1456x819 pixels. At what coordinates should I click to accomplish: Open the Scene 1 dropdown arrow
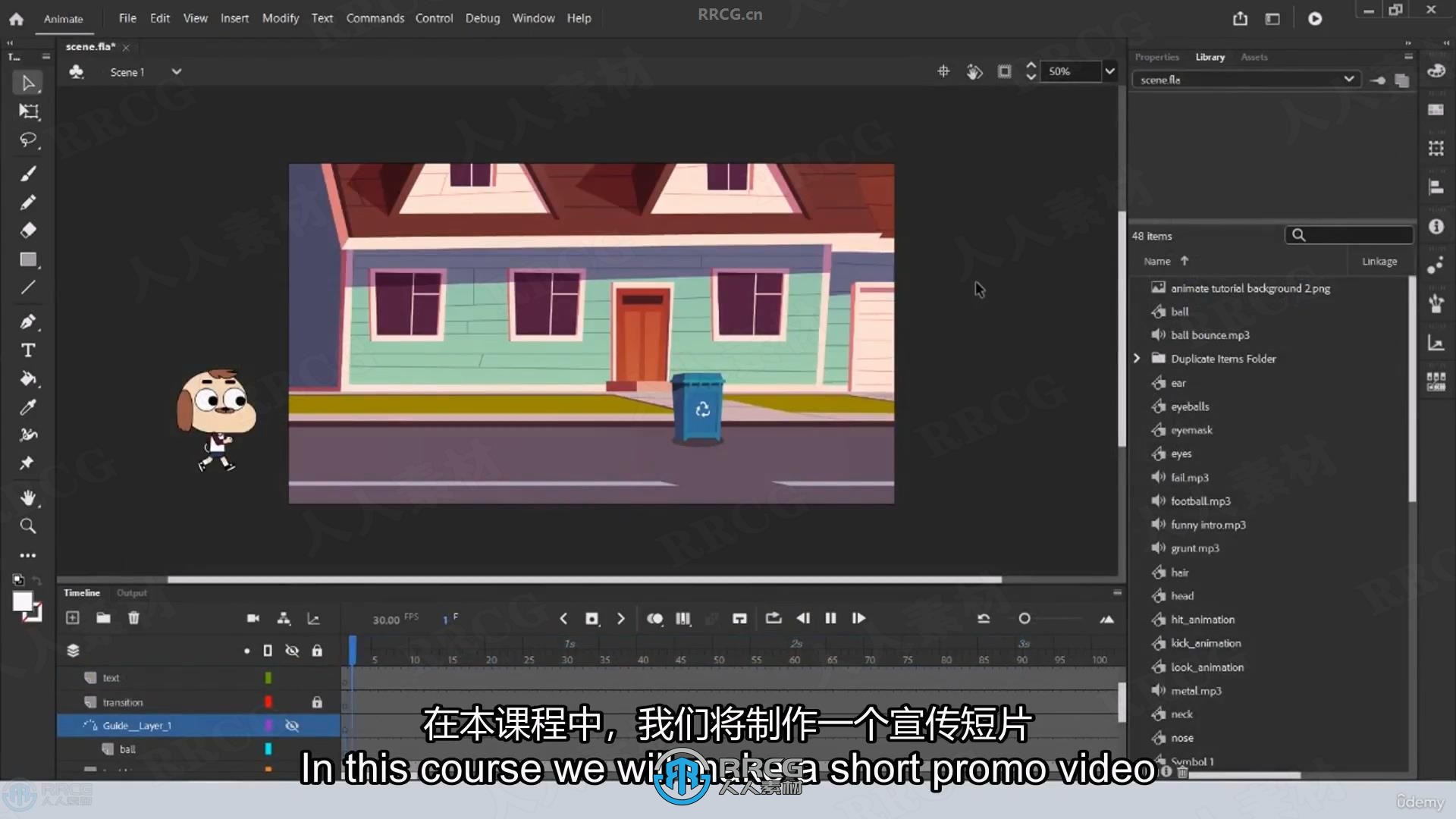[x=177, y=72]
